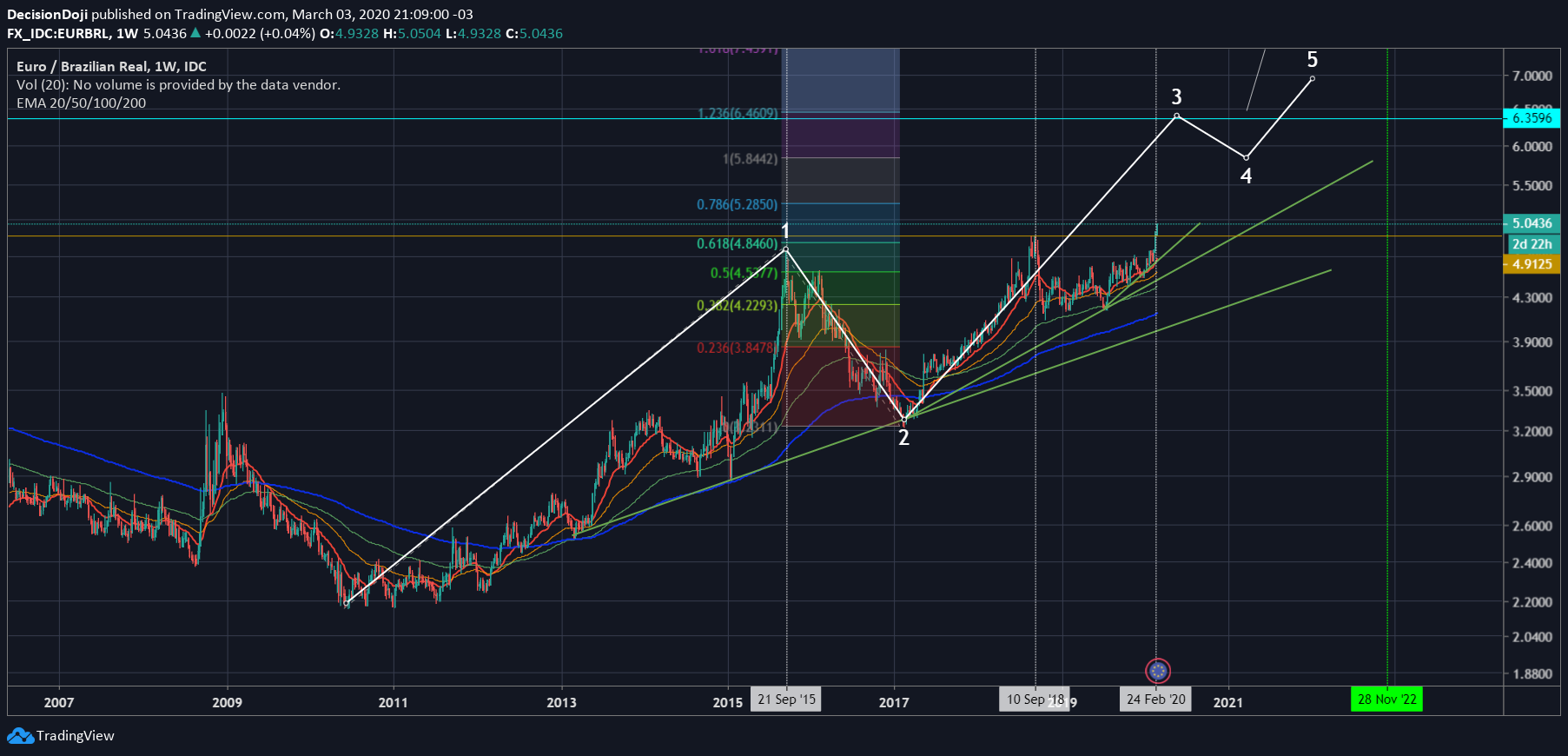Image resolution: width=1568 pixels, height=756 pixels.
Task: Click the 5.5000 price axis value
Action: pos(1532,185)
